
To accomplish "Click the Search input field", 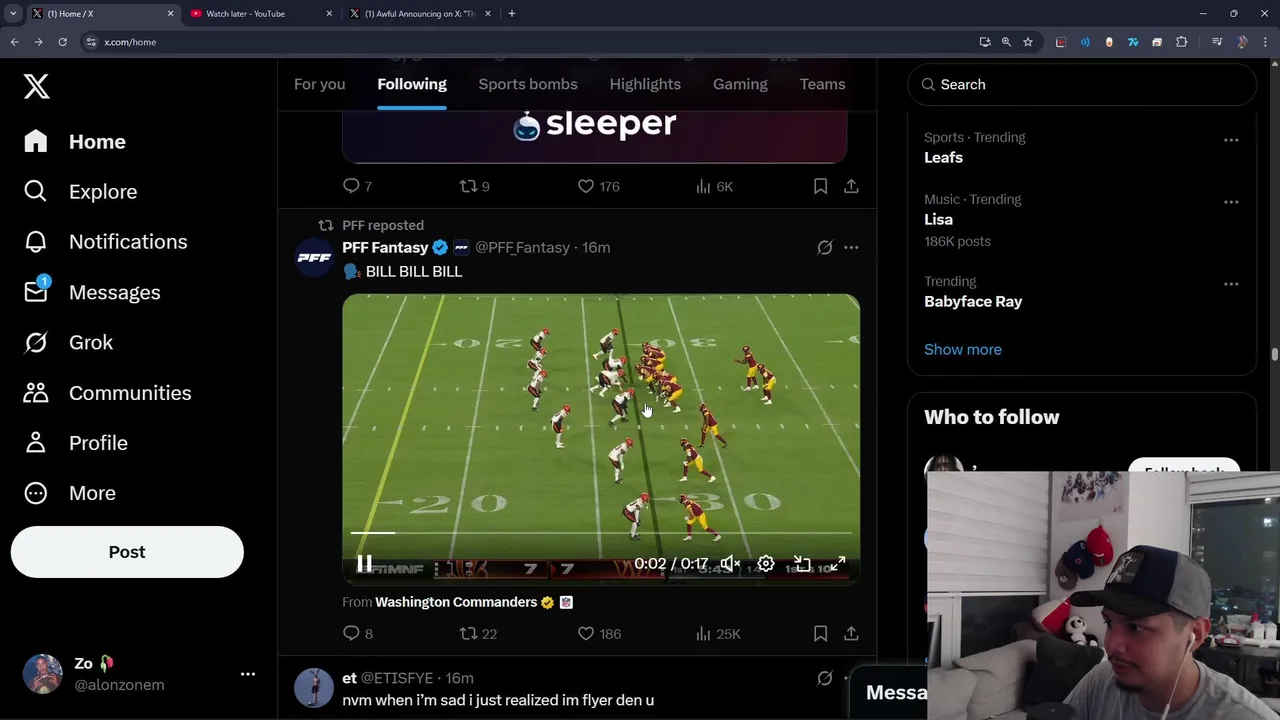I will tap(1082, 85).
